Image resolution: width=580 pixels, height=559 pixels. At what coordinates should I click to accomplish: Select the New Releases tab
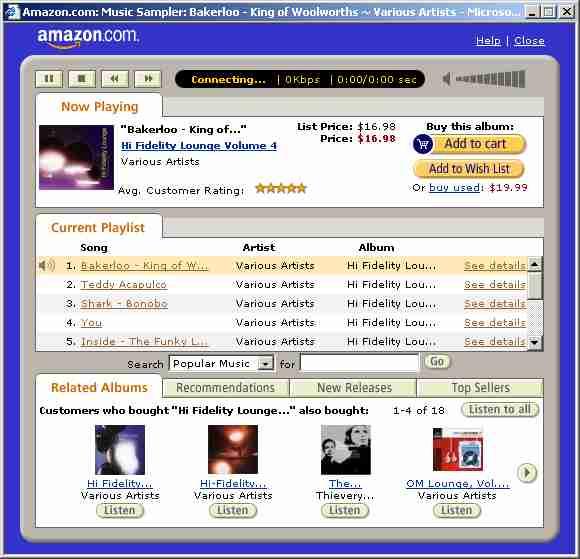[x=354, y=387]
